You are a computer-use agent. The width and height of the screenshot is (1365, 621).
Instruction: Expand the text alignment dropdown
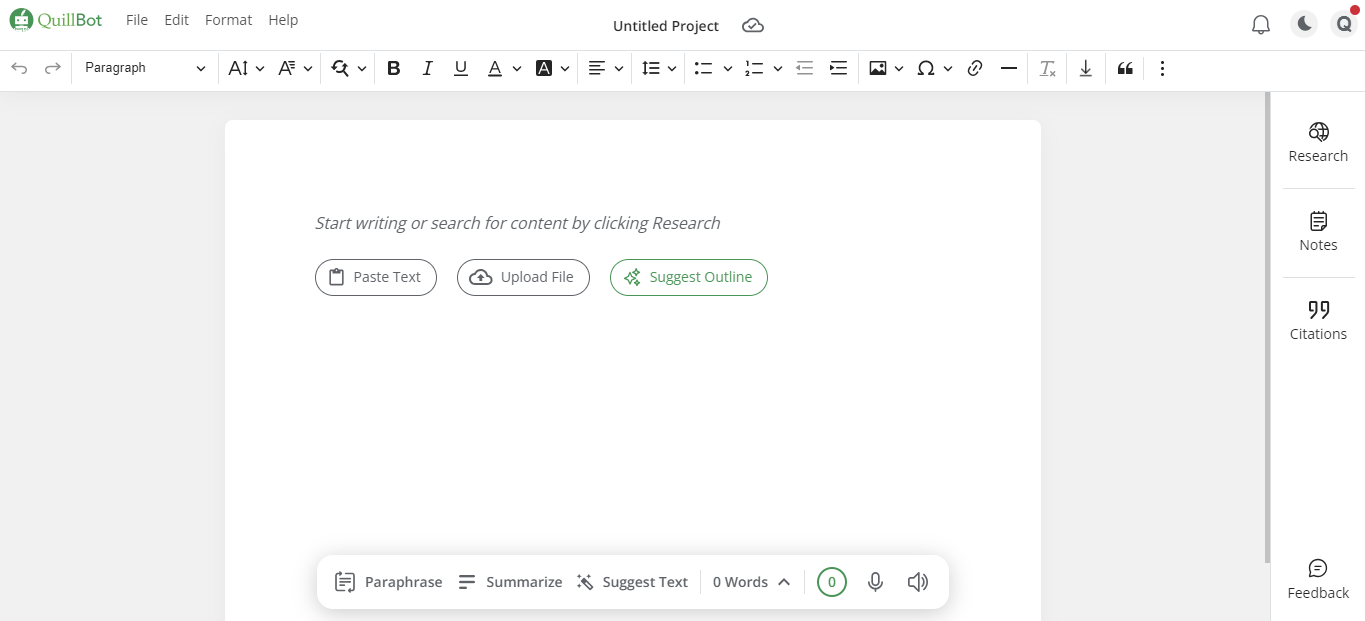coord(618,68)
